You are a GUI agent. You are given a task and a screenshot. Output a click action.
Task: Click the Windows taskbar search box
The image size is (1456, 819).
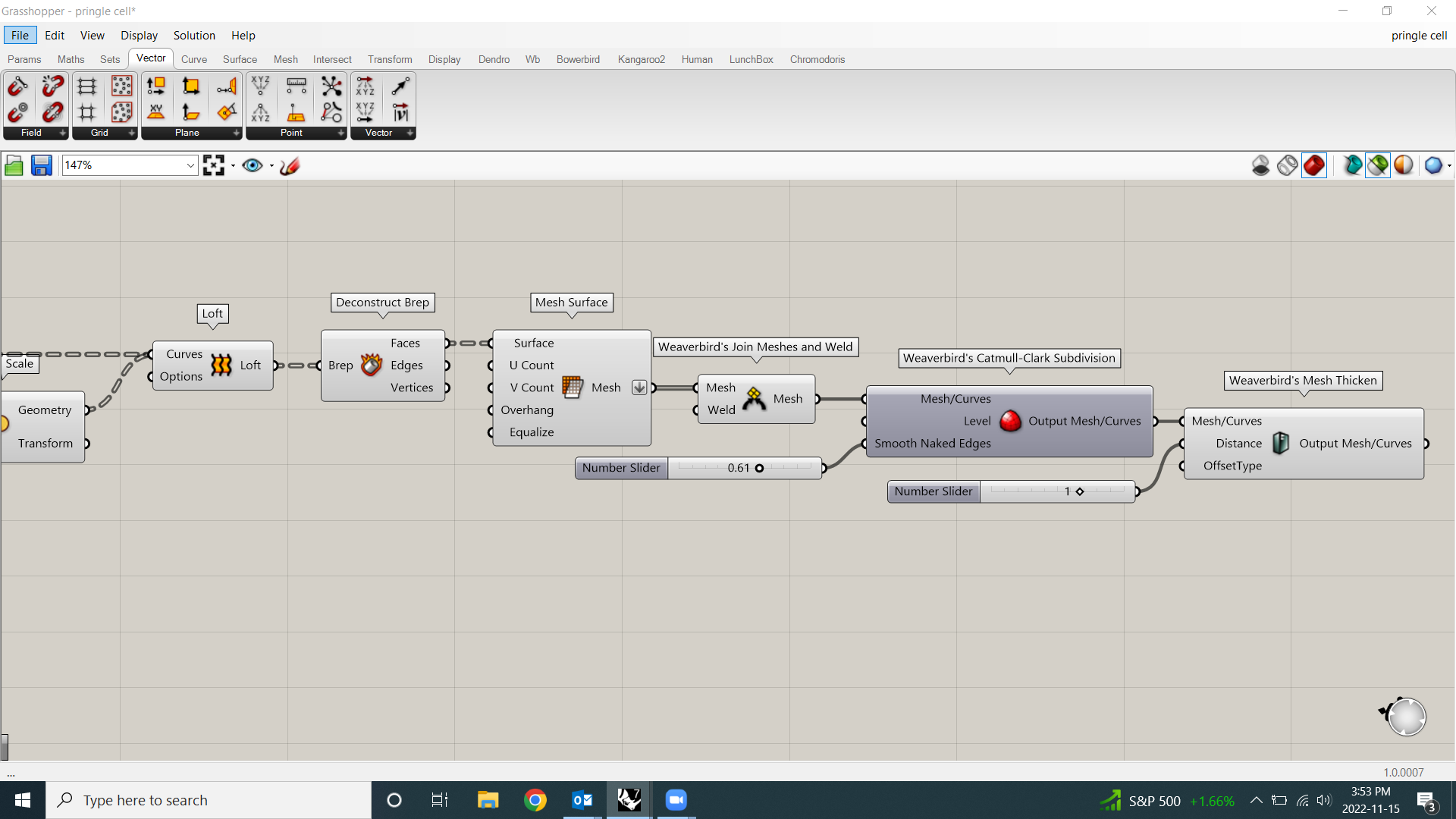[x=209, y=800]
